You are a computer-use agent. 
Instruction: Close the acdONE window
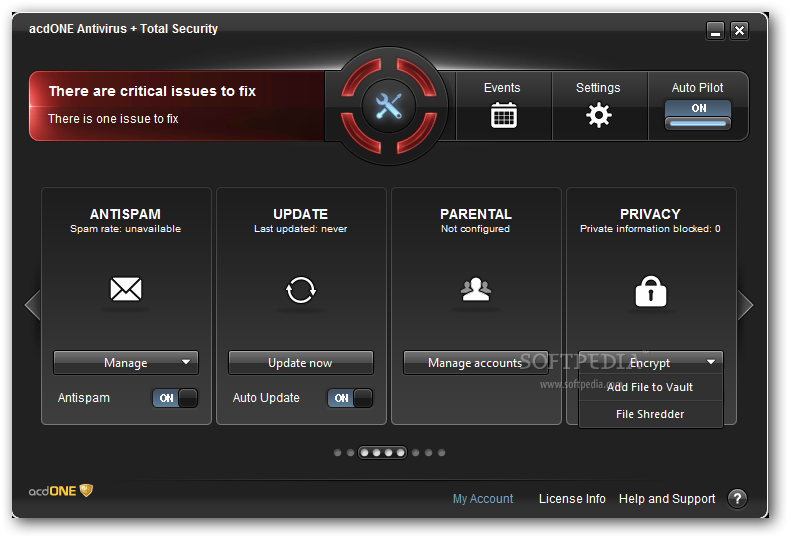click(x=739, y=31)
